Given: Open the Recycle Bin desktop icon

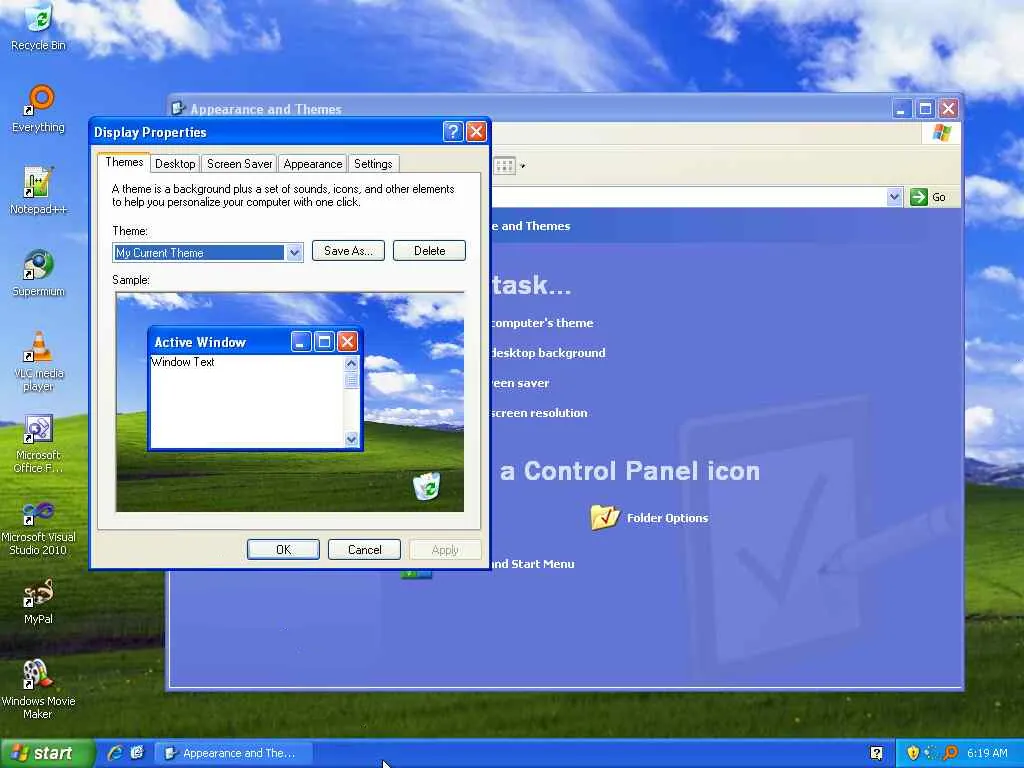Looking at the screenshot, I should pyautogui.click(x=39, y=26).
